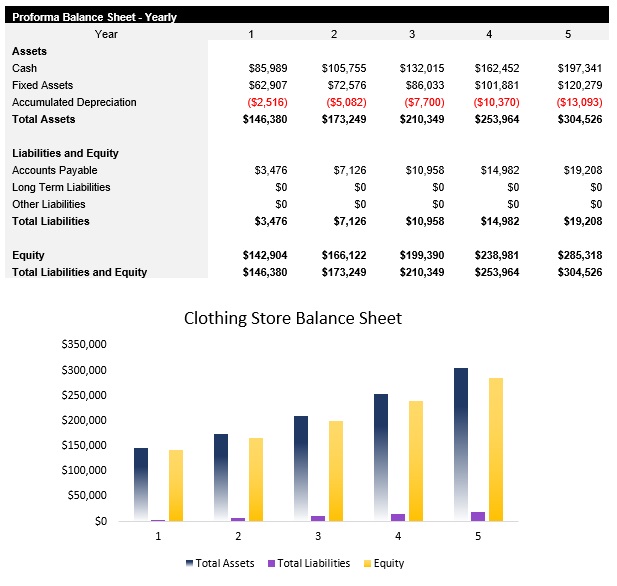The height and width of the screenshot is (586, 617).
Task: Click depreciation value ($7,700)
Action: point(424,102)
